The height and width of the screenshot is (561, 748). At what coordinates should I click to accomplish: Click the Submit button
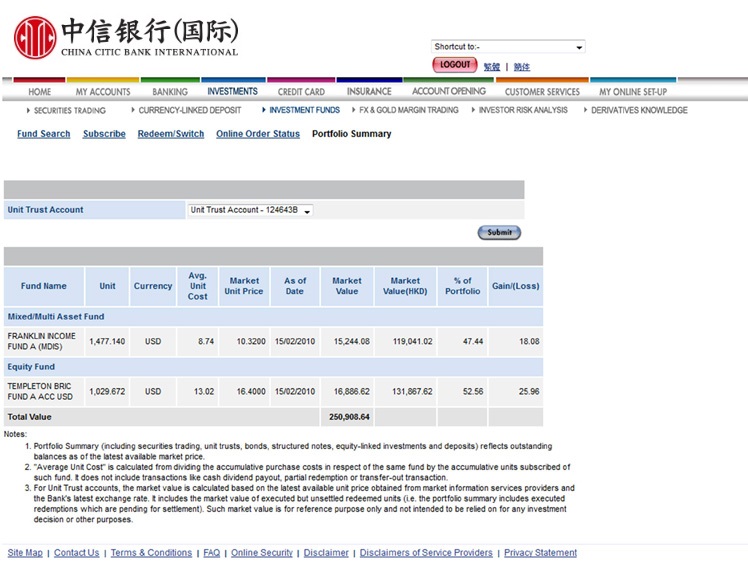(499, 232)
